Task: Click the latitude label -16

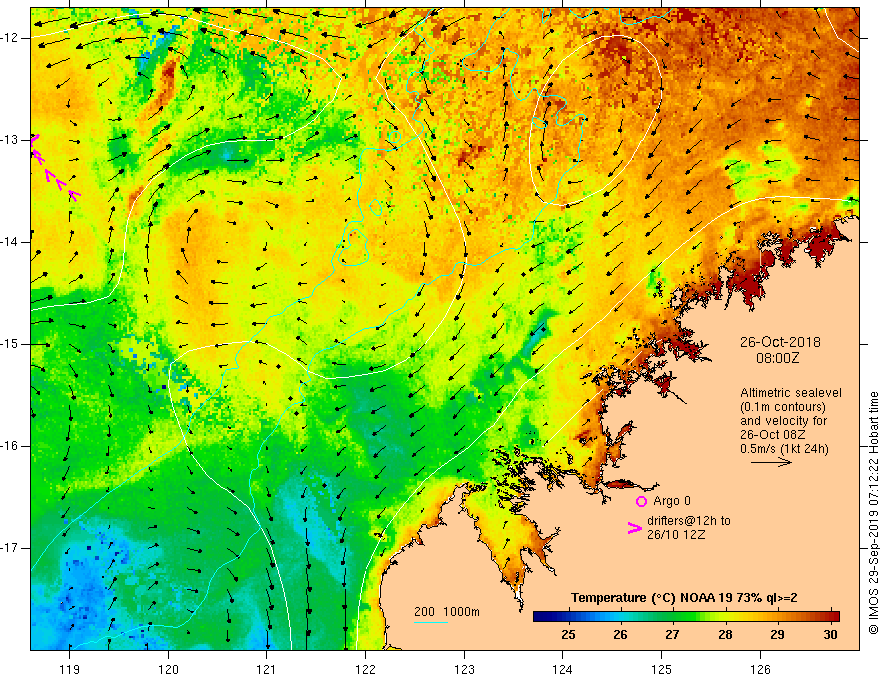Action: pyautogui.click(x=10, y=446)
